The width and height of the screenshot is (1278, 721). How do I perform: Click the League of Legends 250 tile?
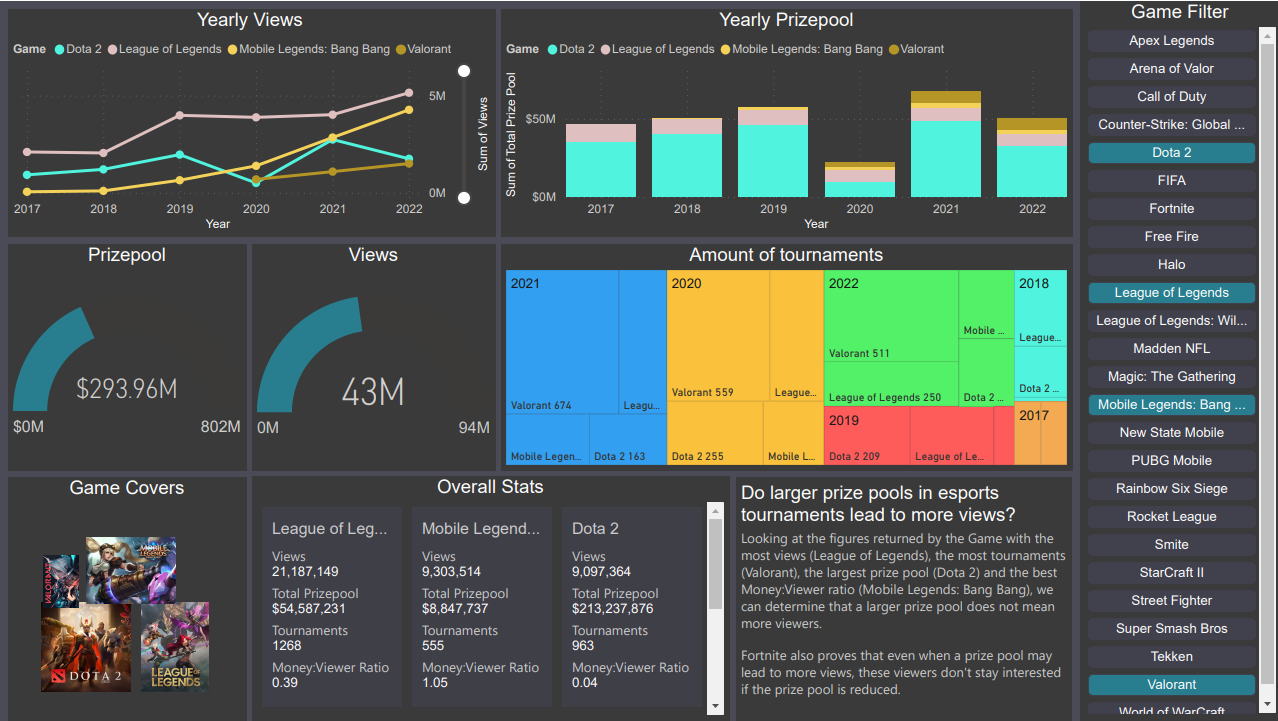[x=891, y=384]
